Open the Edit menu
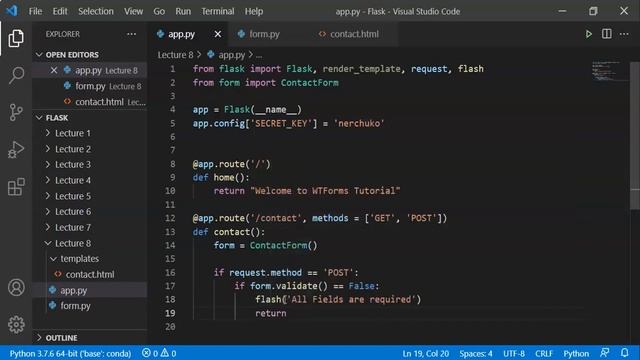Screen dimensions: 640x360 (60, 11)
